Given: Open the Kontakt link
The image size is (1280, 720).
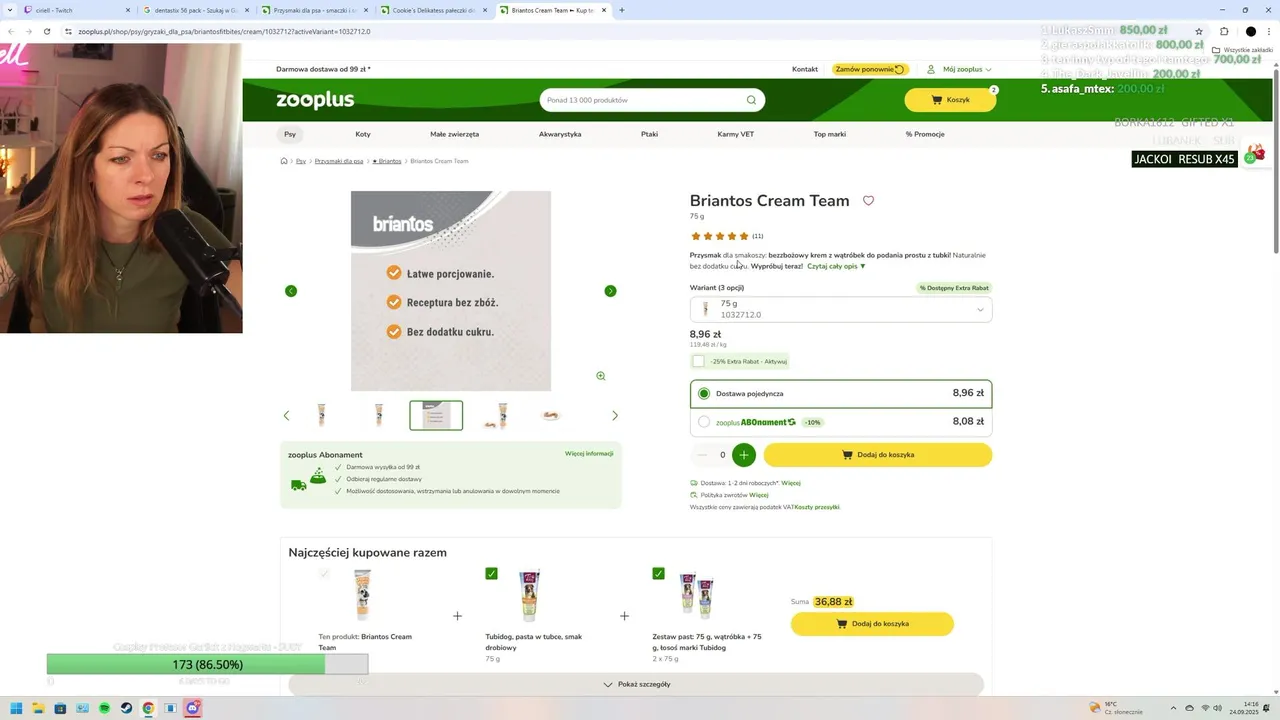Looking at the screenshot, I should click(805, 69).
